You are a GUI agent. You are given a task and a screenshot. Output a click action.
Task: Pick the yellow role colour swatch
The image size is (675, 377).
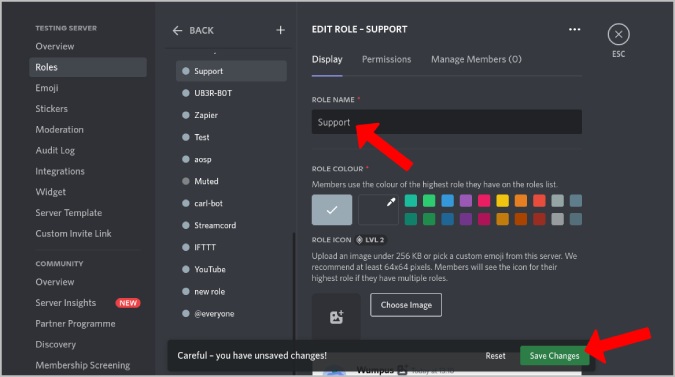[502, 201]
